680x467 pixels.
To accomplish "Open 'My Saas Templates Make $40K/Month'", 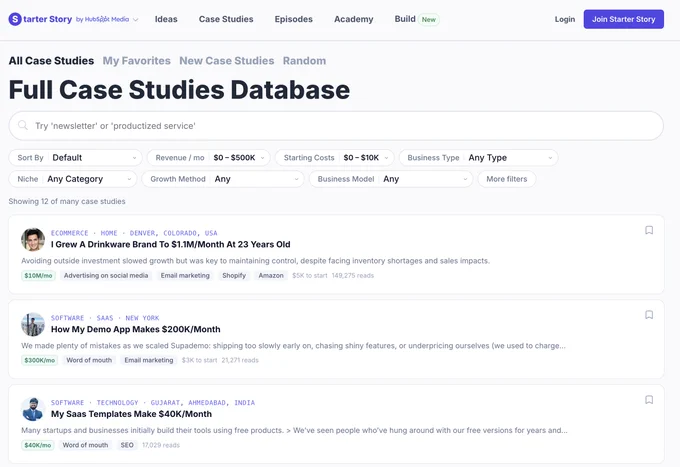I will [131, 414].
